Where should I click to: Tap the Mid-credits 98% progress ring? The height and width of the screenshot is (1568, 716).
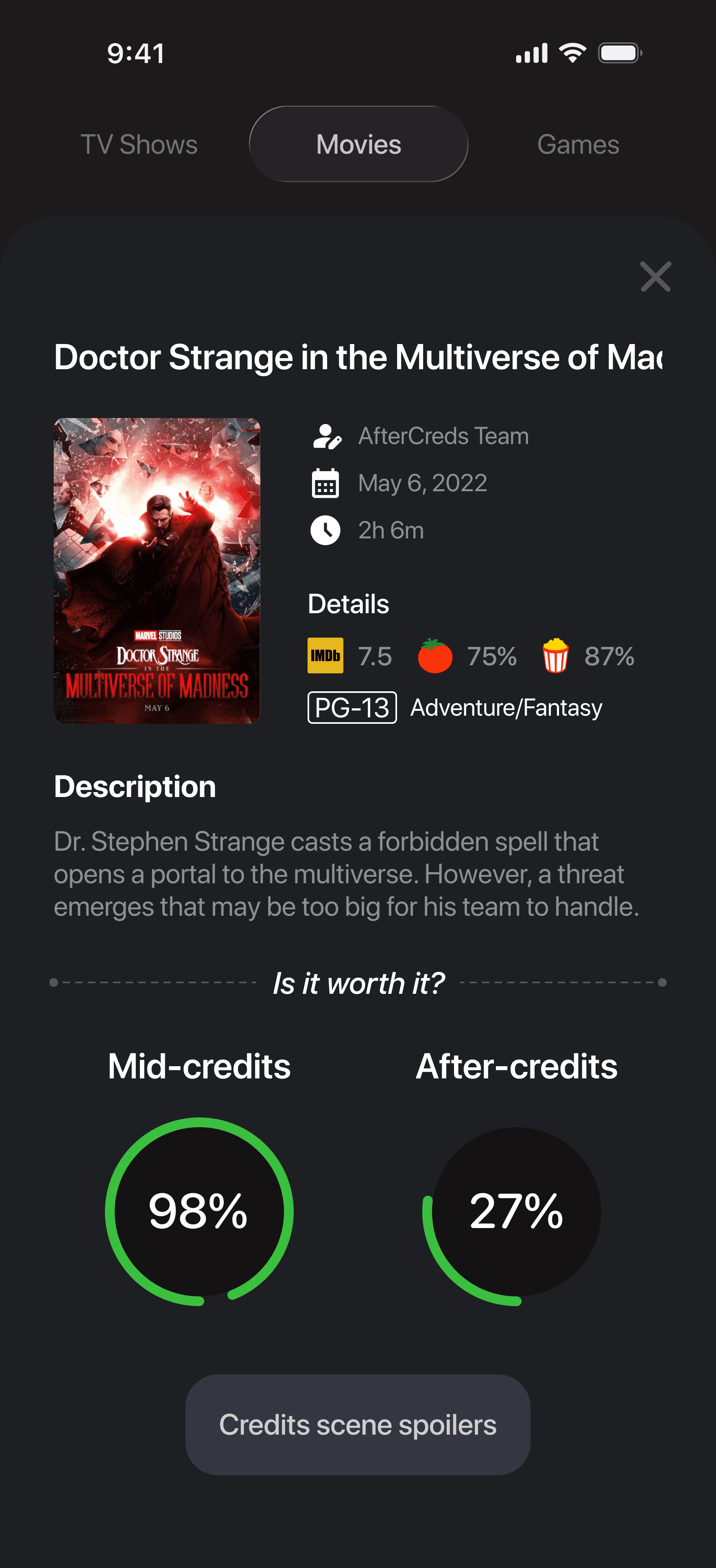(x=199, y=1211)
